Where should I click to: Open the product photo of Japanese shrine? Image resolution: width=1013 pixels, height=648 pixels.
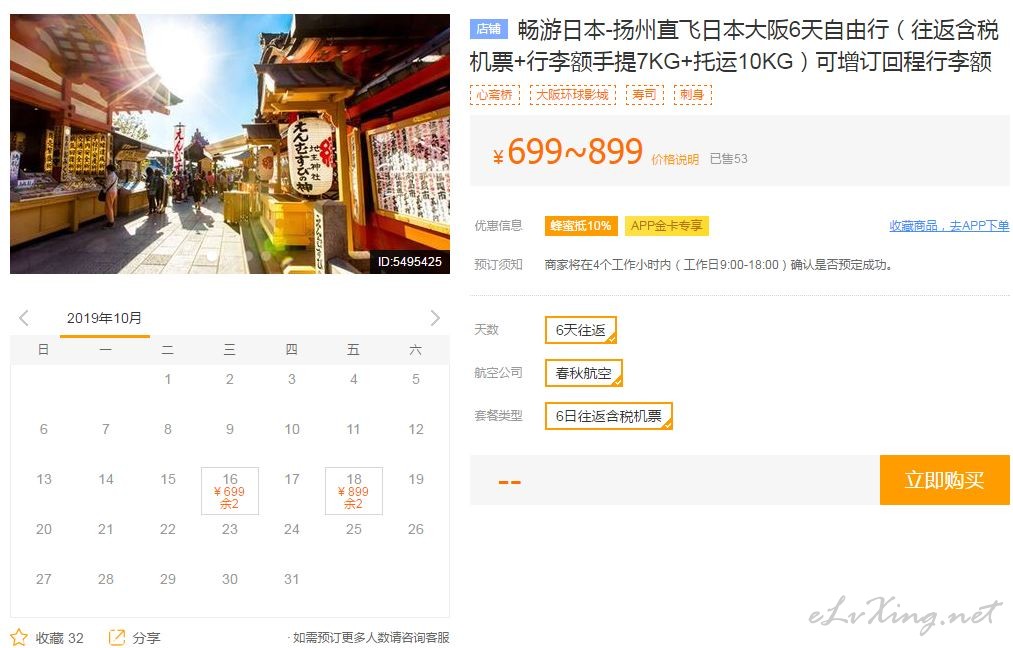coord(230,144)
